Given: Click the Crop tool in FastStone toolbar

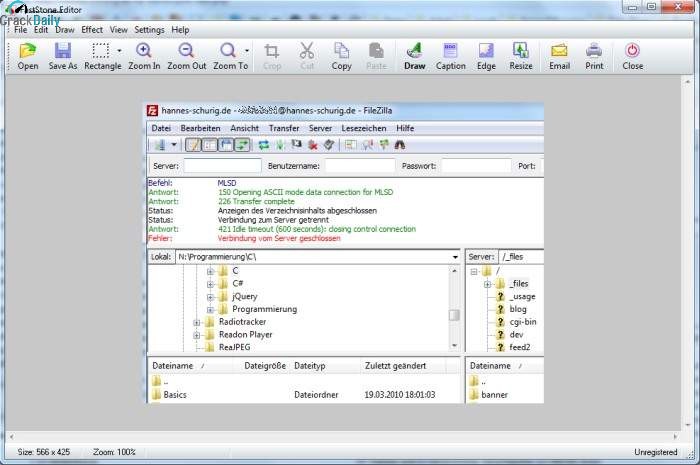Looking at the screenshot, I should point(271,56).
